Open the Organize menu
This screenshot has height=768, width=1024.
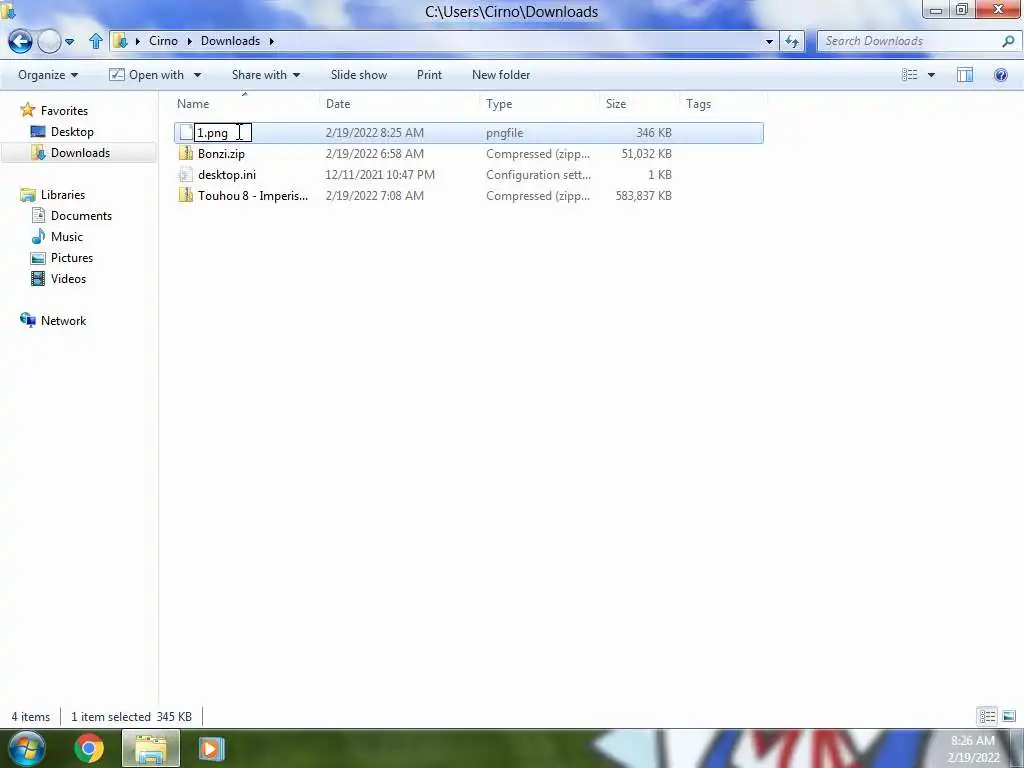click(x=48, y=75)
